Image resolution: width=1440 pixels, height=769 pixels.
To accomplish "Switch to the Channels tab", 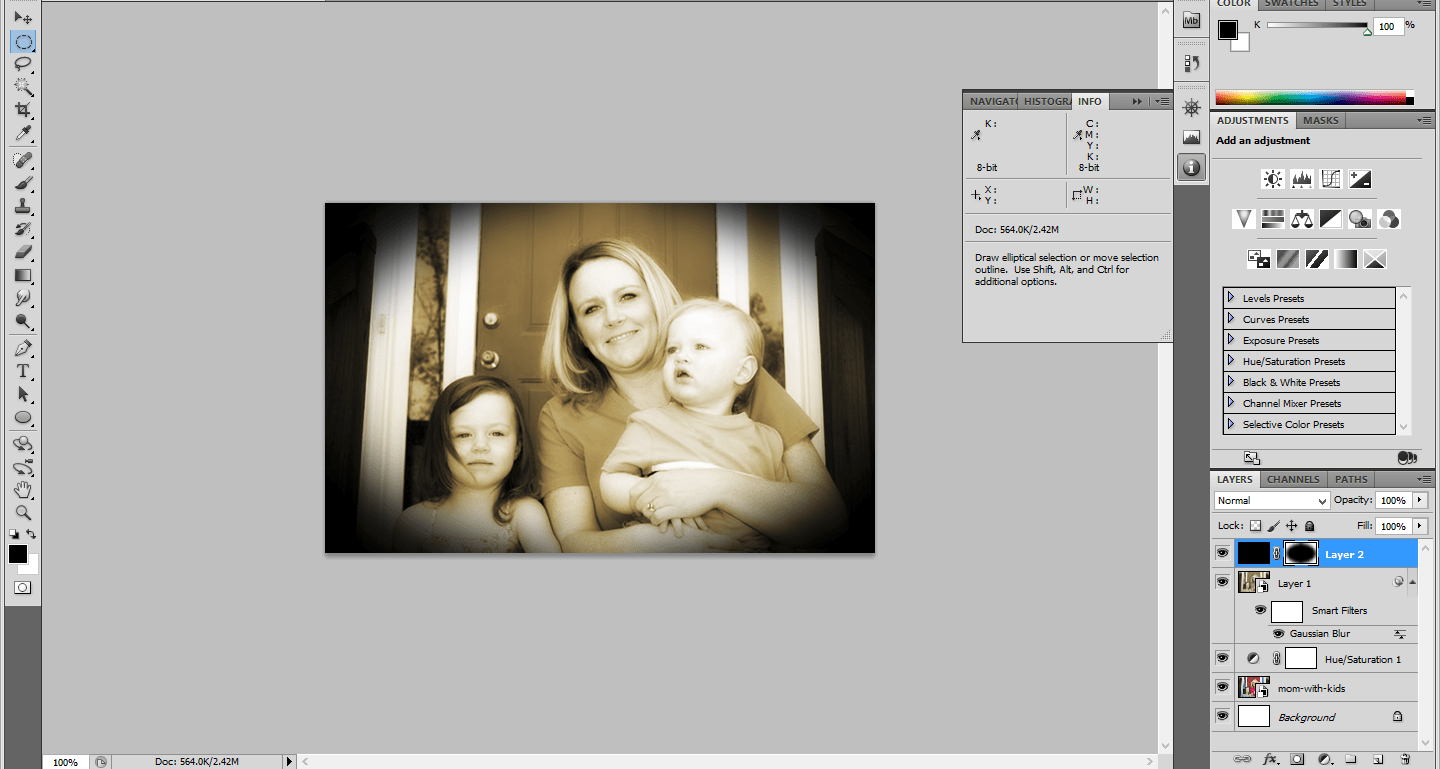I will point(1293,479).
